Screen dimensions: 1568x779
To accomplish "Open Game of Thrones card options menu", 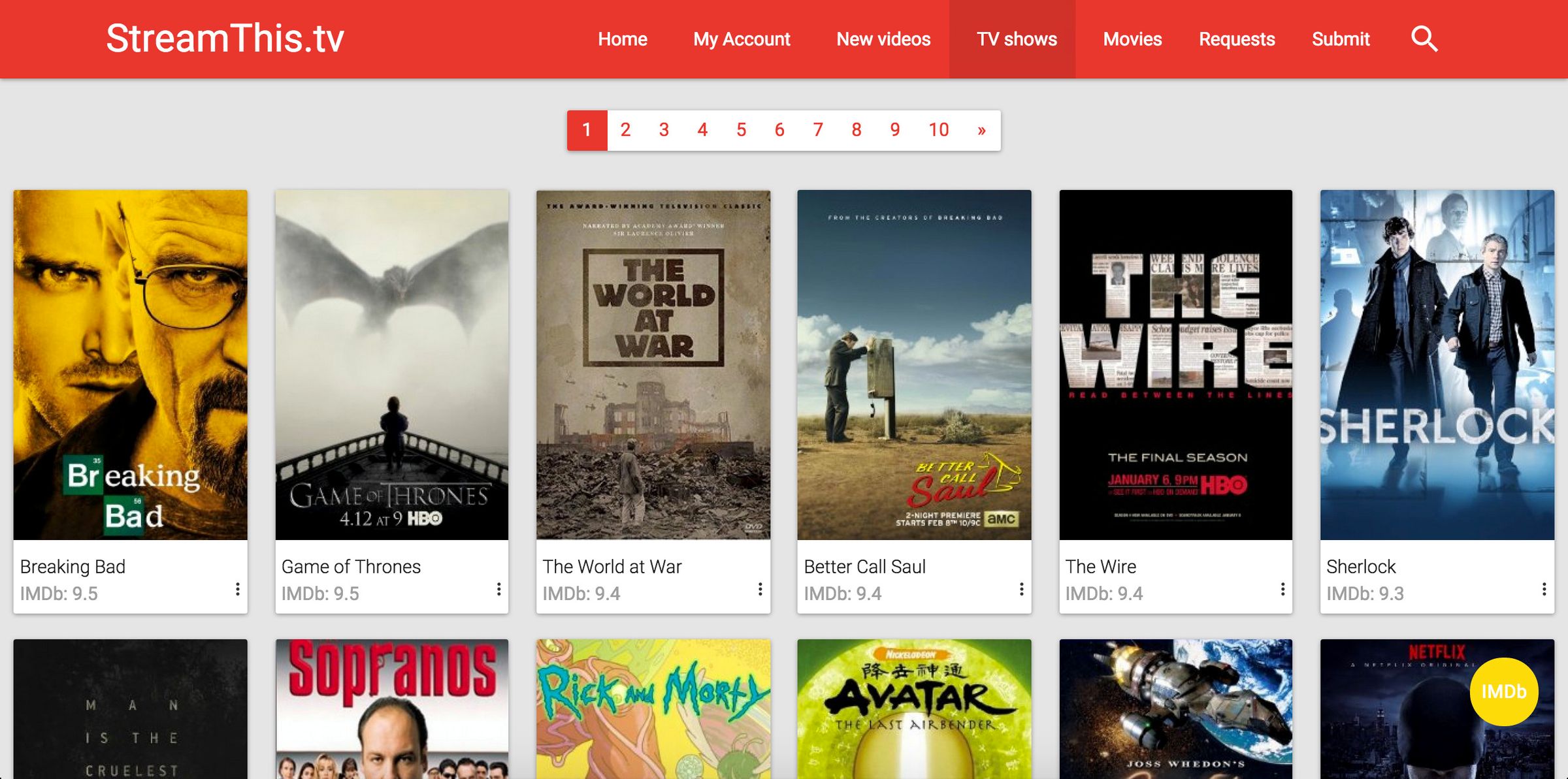I will 498,590.
